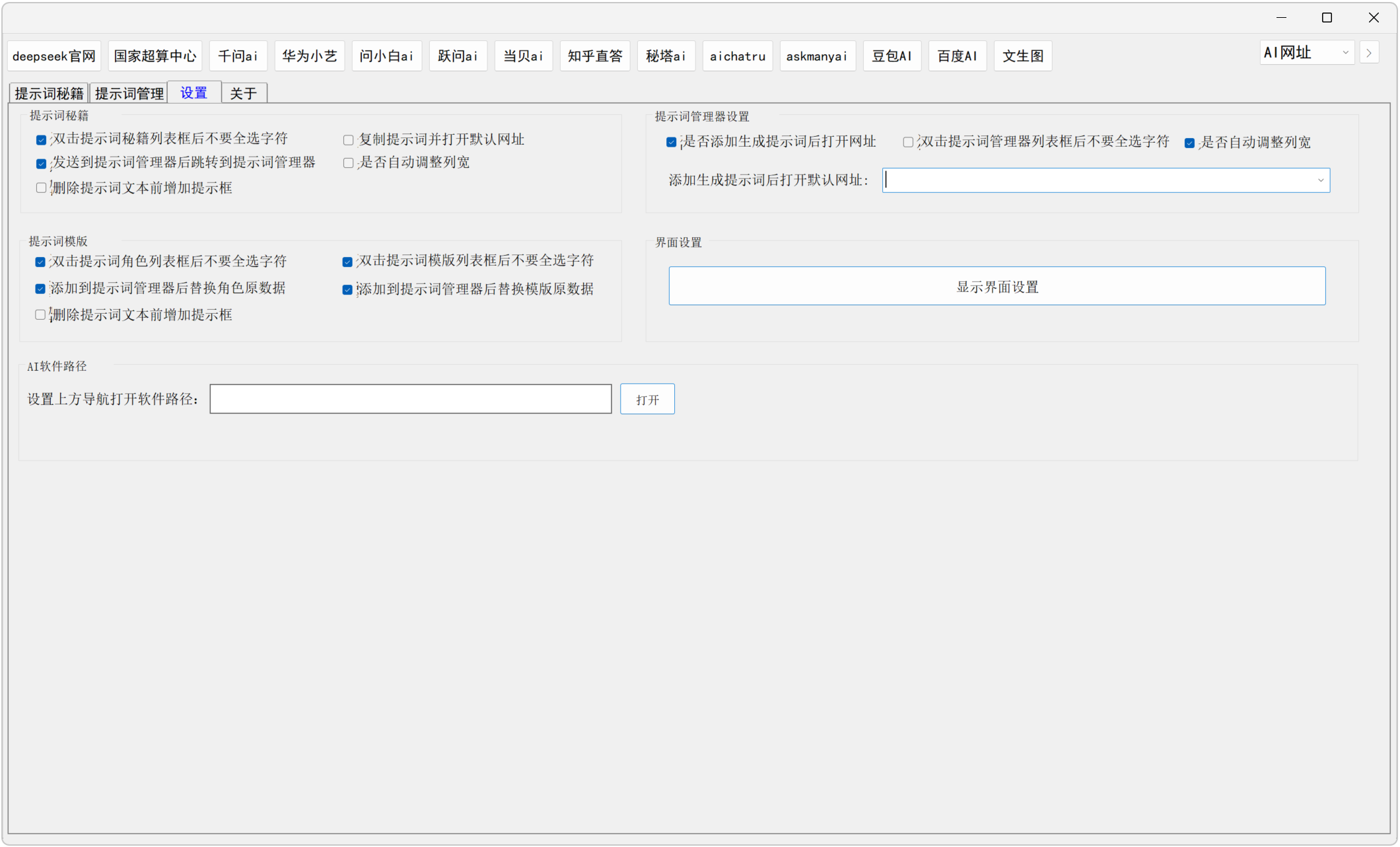Screen dimensions: 1400x847
Task: Click the 豆包AI button
Action: click(892, 56)
